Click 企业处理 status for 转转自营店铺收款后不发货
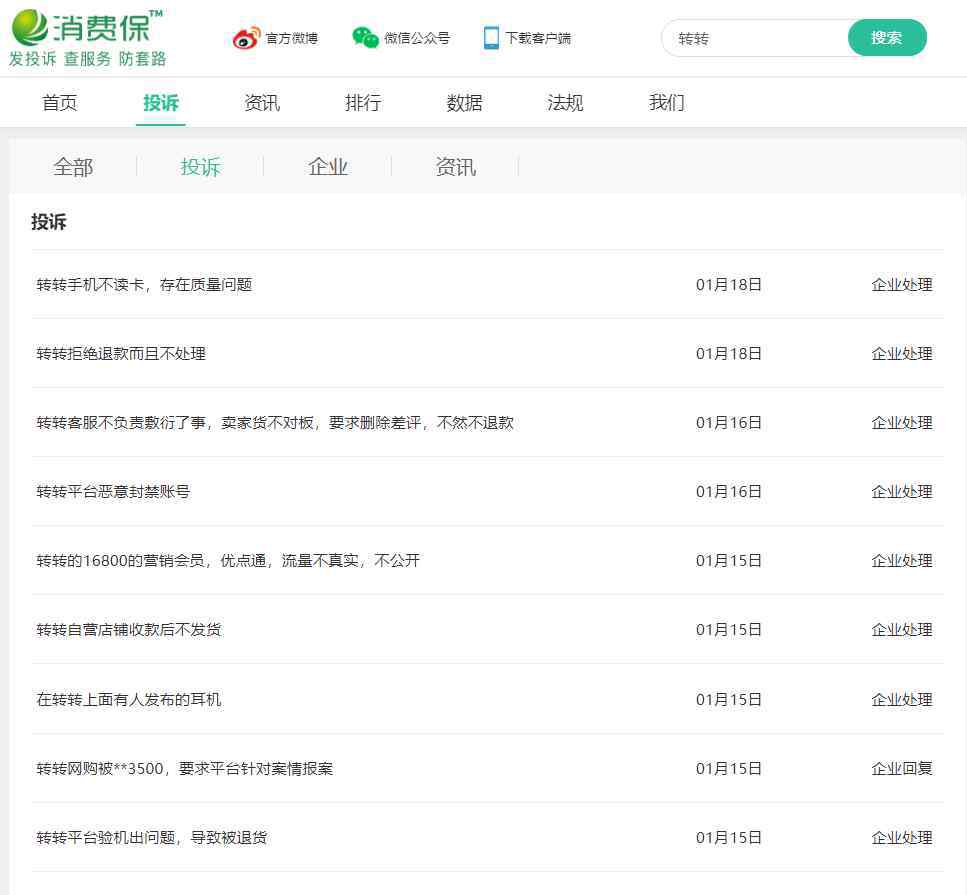This screenshot has height=895, width=967. [x=902, y=630]
